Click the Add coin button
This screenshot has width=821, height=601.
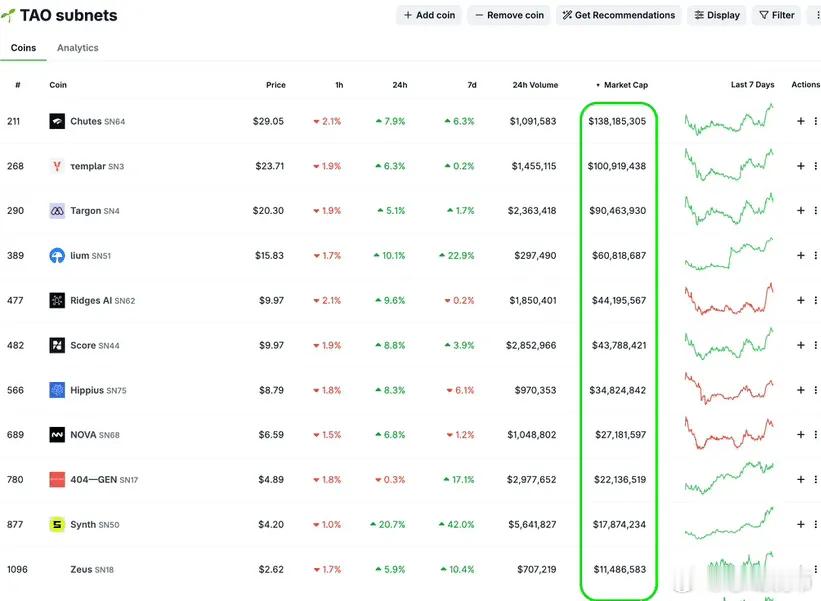tap(428, 15)
